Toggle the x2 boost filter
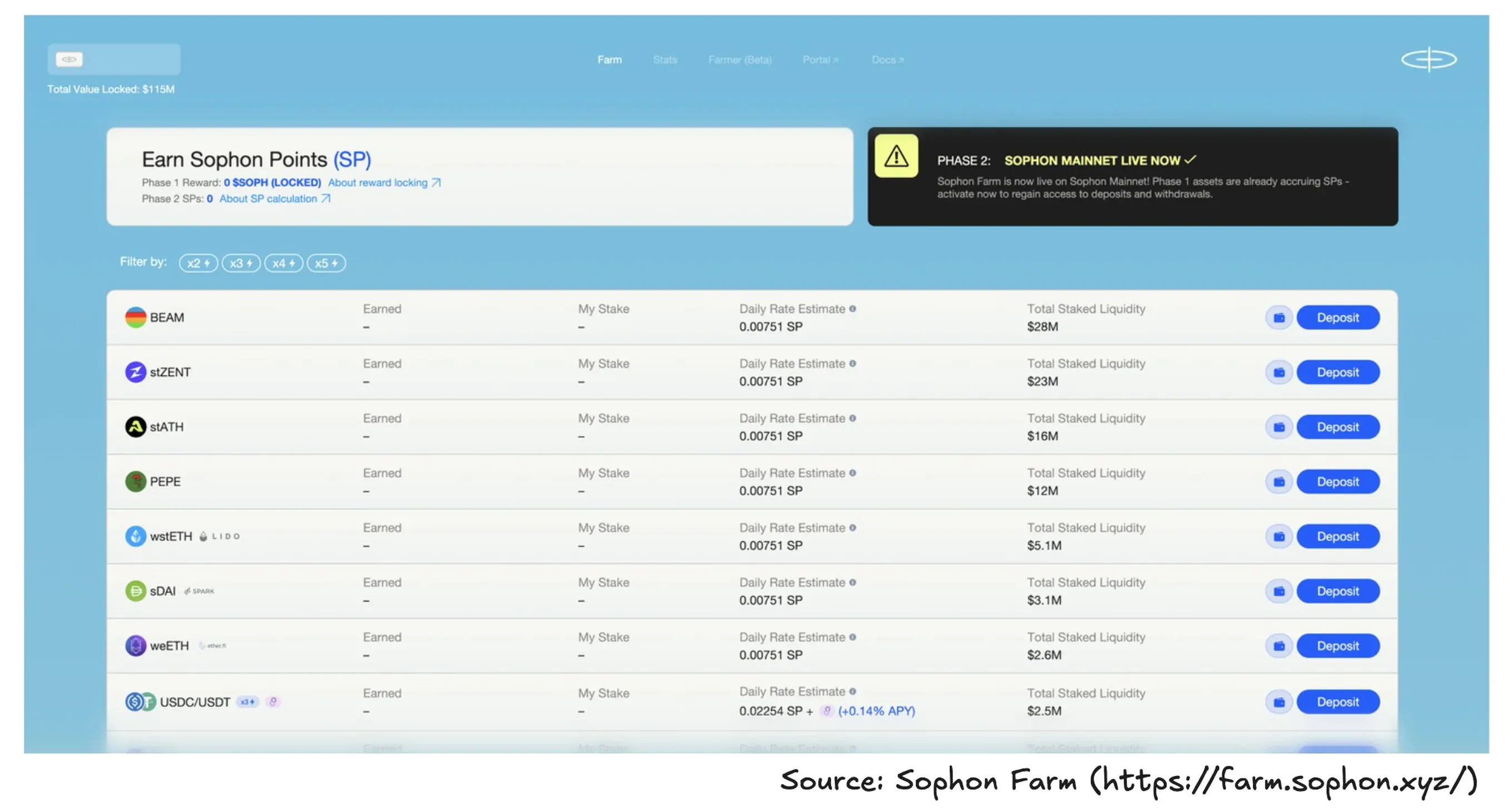 pos(199,264)
